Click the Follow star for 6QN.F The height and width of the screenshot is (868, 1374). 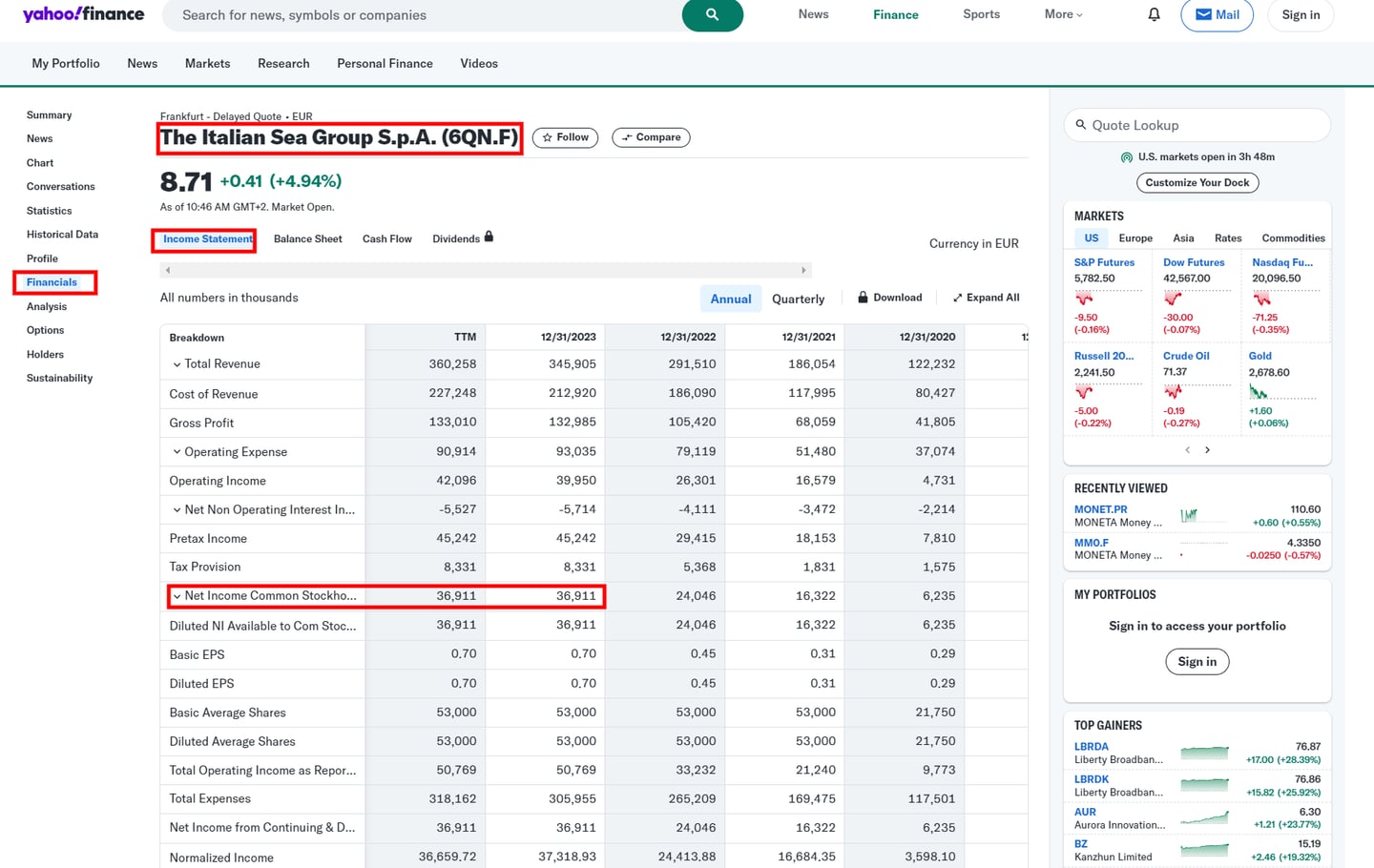tap(546, 136)
